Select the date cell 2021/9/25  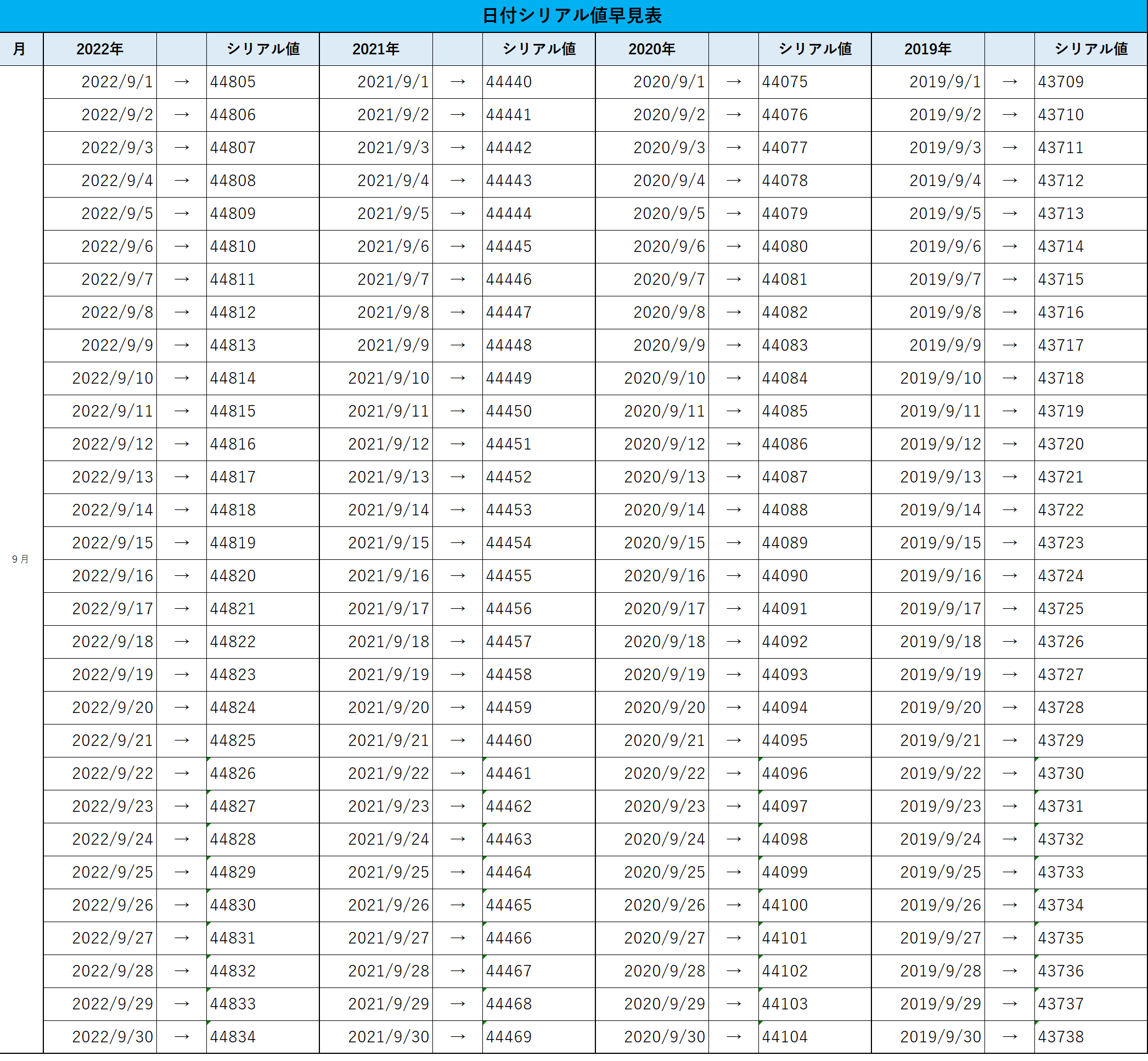point(376,872)
